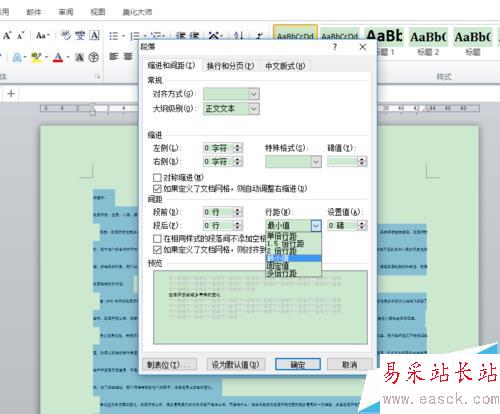Image resolution: width=500 pixels, height=414 pixels.
Task: Open the Phonetic Guide (文) tool
Action: tap(80, 35)
